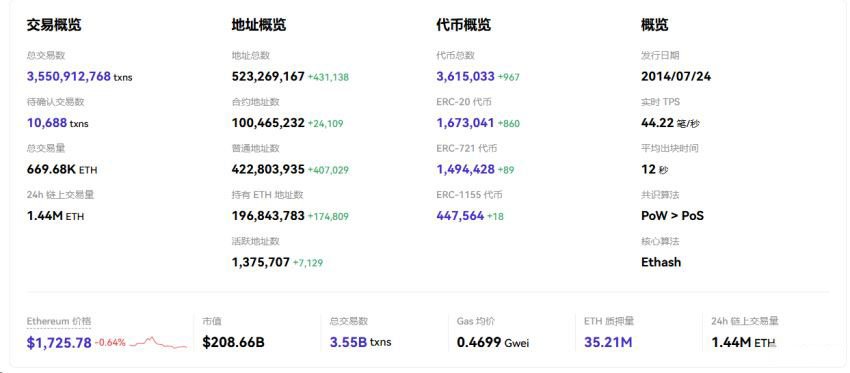Click the 活跃地址数 label
Screen dimensions: 850x373
click(255, 242)
